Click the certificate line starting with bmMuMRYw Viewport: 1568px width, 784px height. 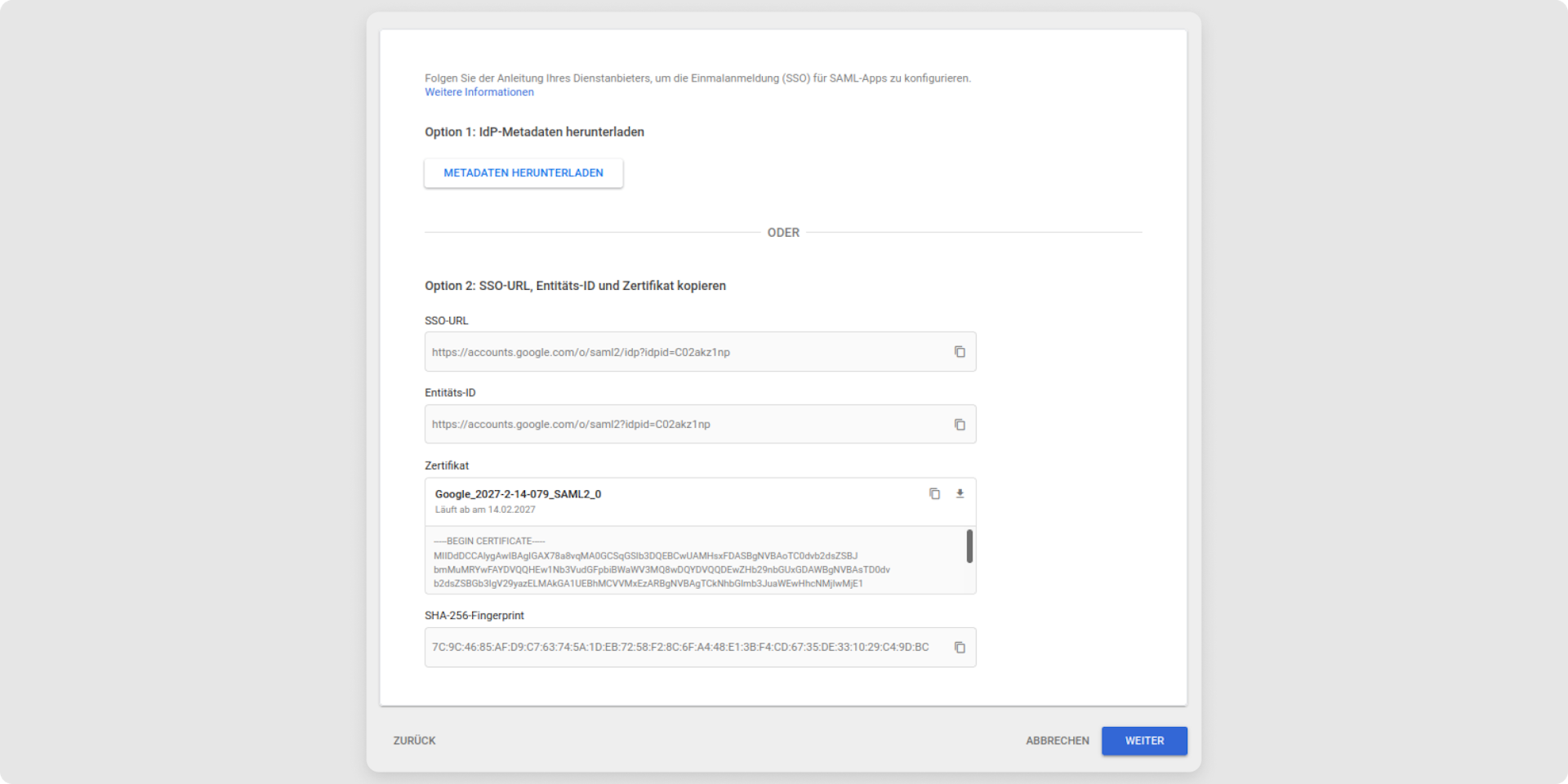[x=661, y=570]
